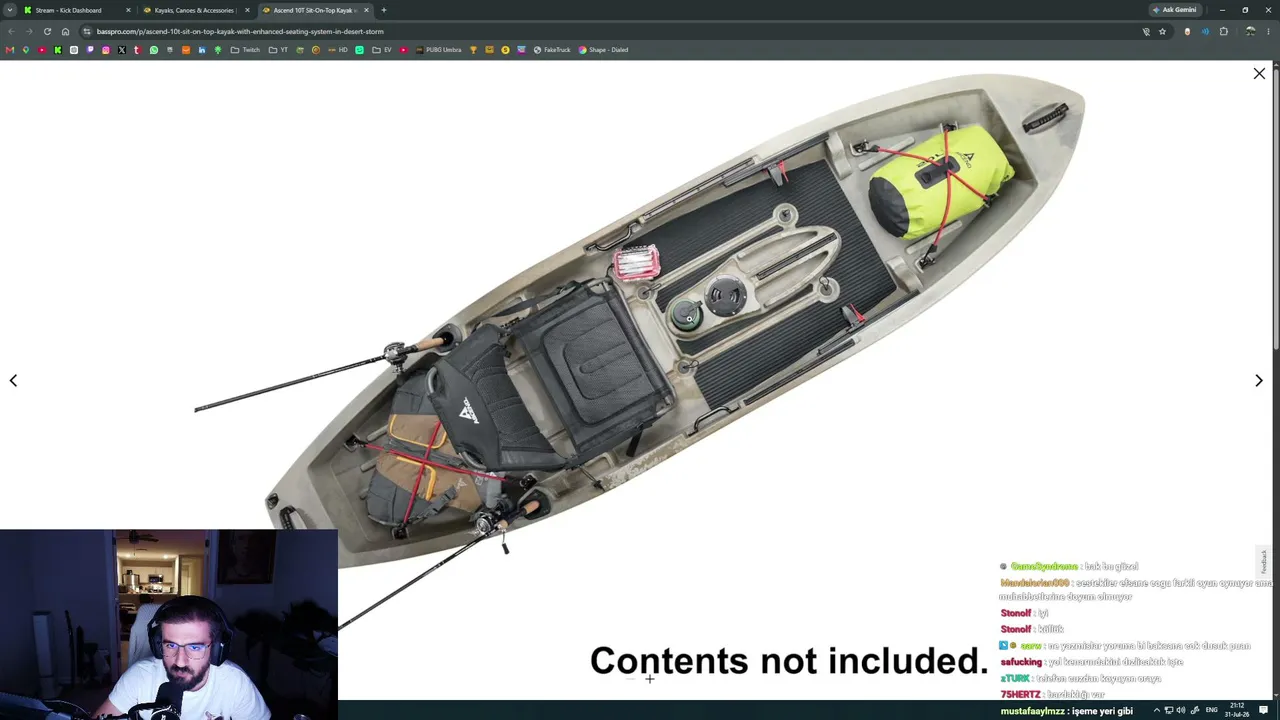Open the Chrome three-dot menu
The image size is (1280, 720).
1268,31
